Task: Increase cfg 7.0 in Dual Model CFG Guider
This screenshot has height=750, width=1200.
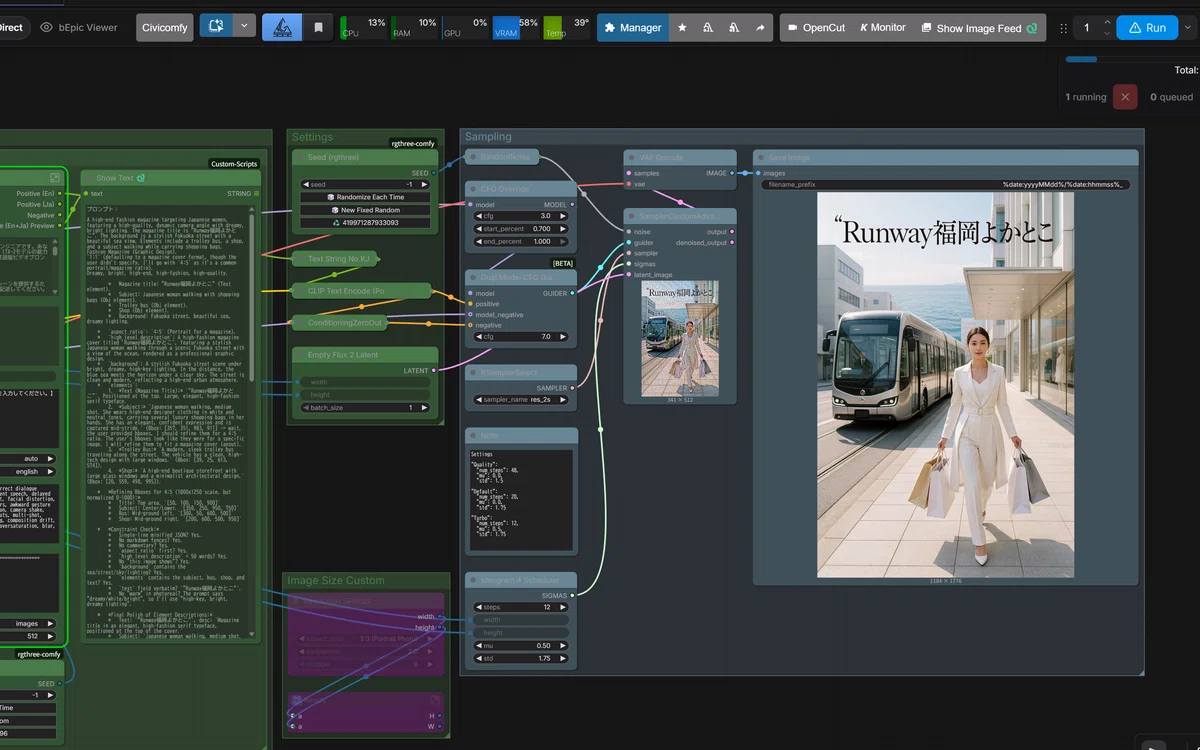Action: pyautogui.click(x=564, y=336)
